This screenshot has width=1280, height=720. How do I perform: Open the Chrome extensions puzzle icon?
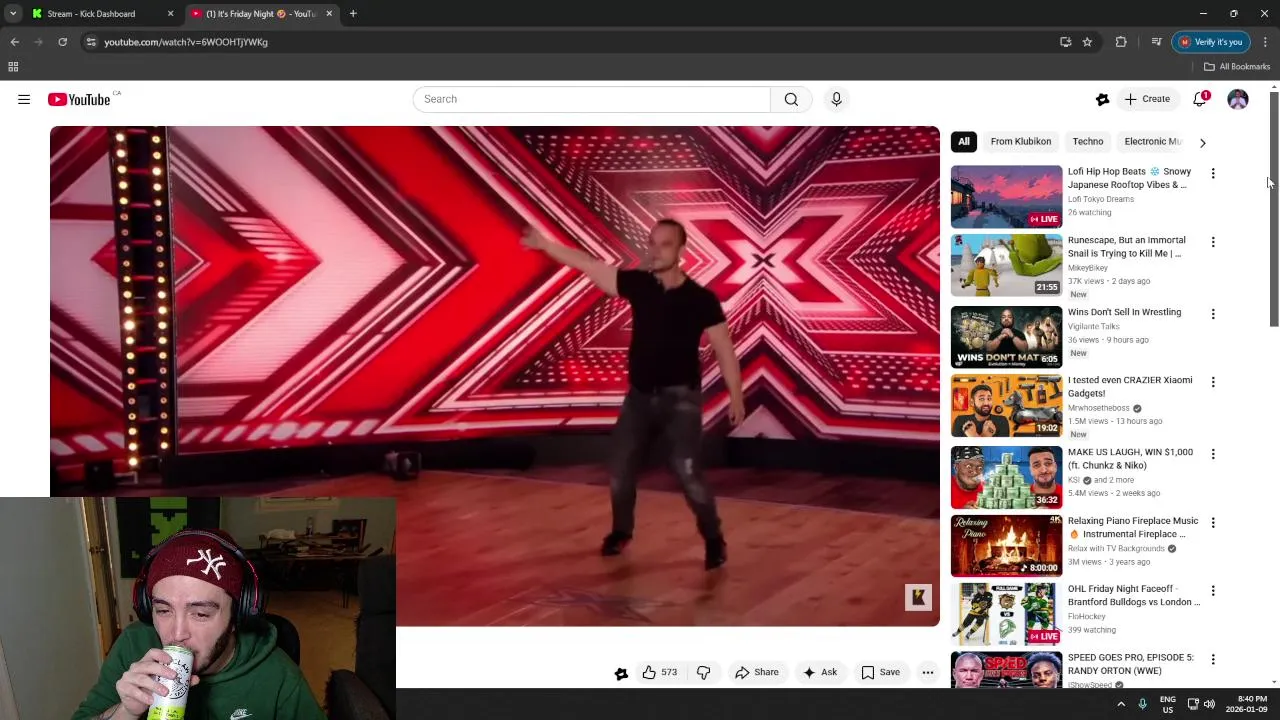(x=1121, y=42)
